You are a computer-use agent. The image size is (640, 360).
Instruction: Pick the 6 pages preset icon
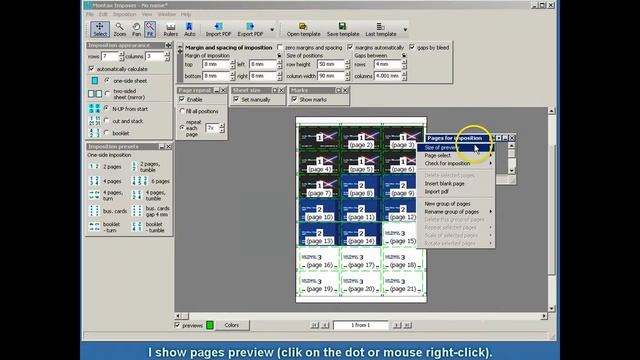[x=139, y=181]
